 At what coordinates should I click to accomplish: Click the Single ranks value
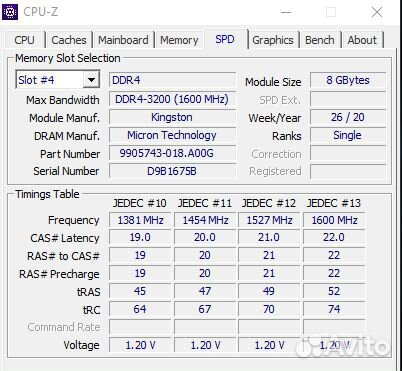[348, 135]
